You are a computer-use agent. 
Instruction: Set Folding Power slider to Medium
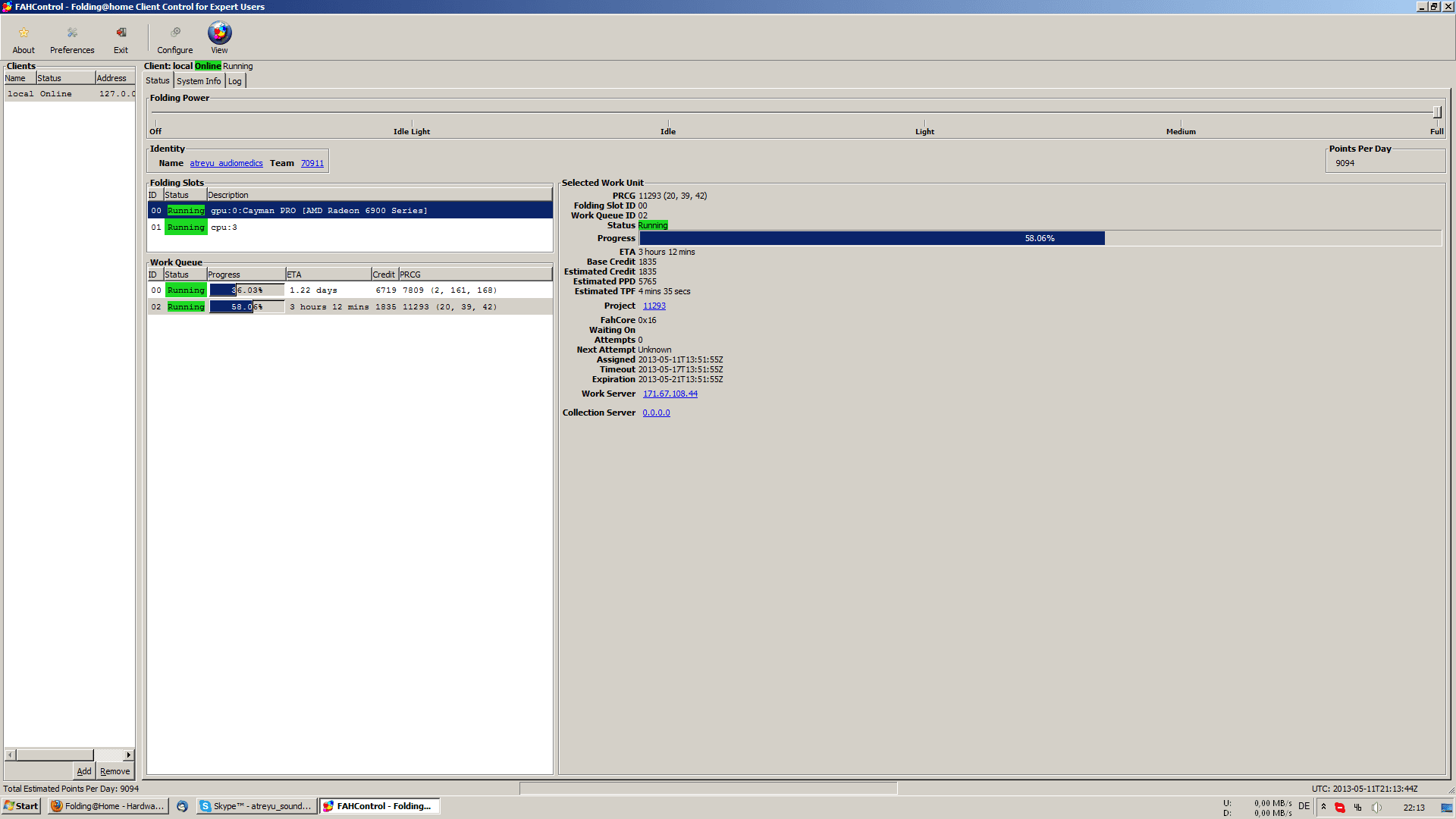(x=1181, y=114)
